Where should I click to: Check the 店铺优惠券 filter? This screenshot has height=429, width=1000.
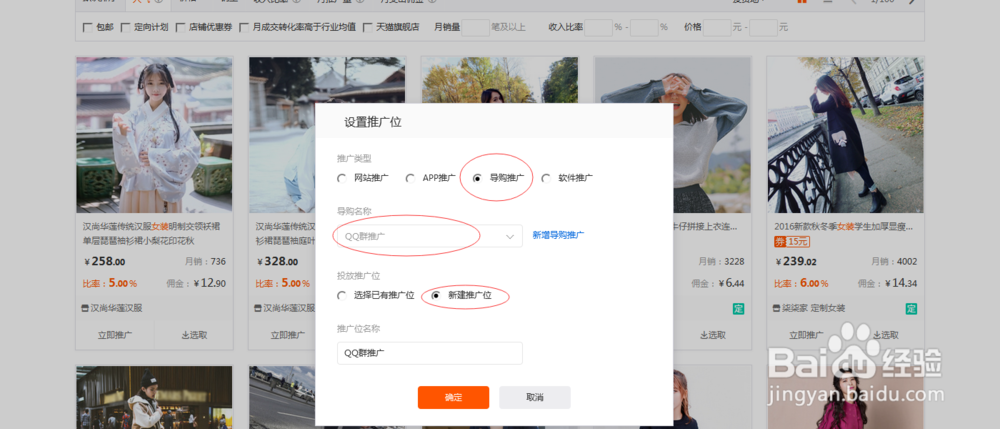tap(180, 27)
